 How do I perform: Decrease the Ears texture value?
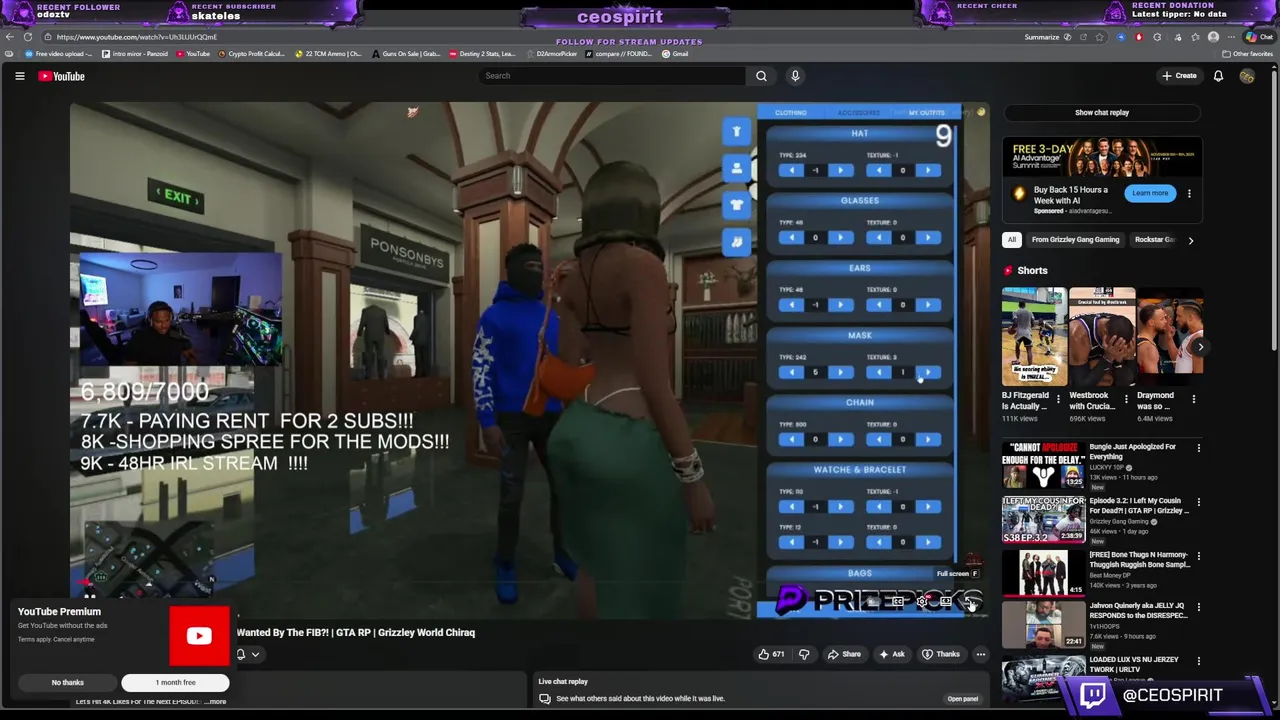tap(879, 304)
